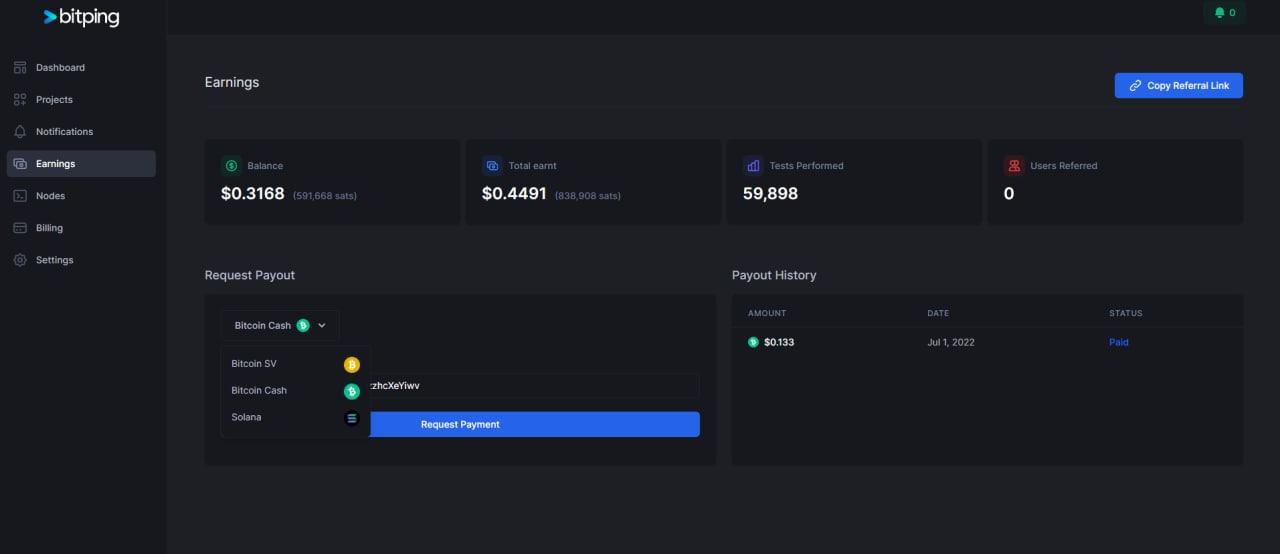Click the Total earnt coins icon
The image size is (1280, 554).
pos(493,166)
